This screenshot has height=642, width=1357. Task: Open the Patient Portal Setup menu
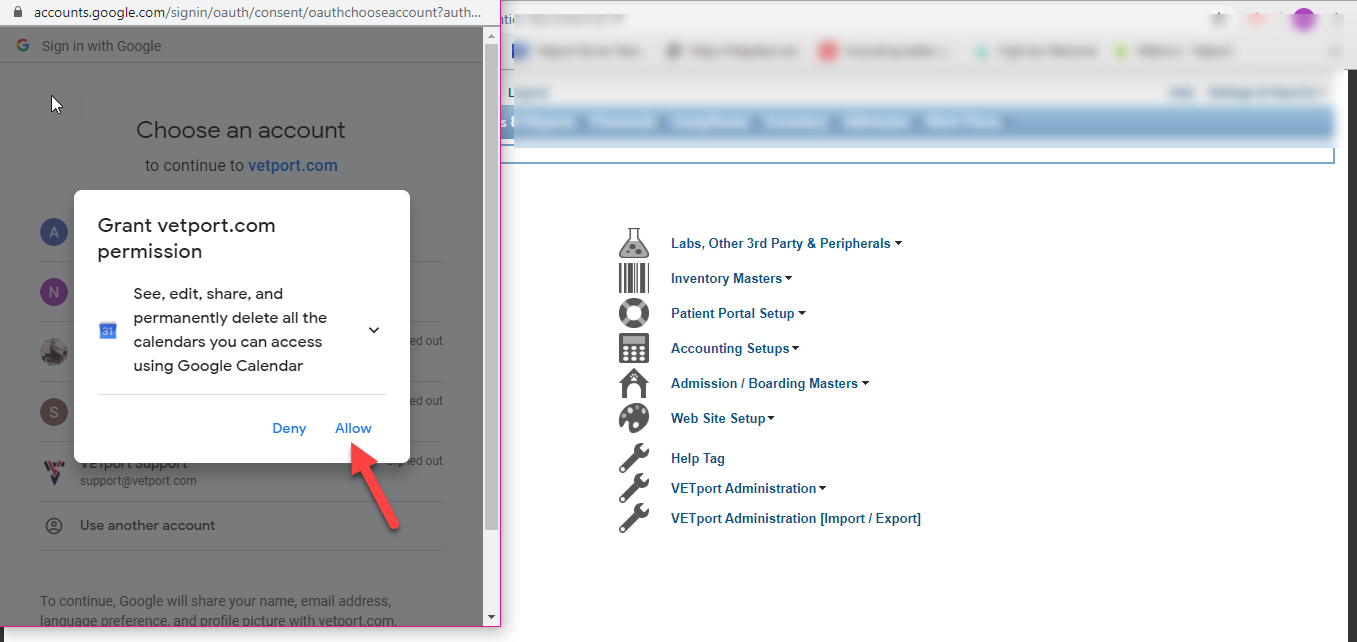coord(733,313)
